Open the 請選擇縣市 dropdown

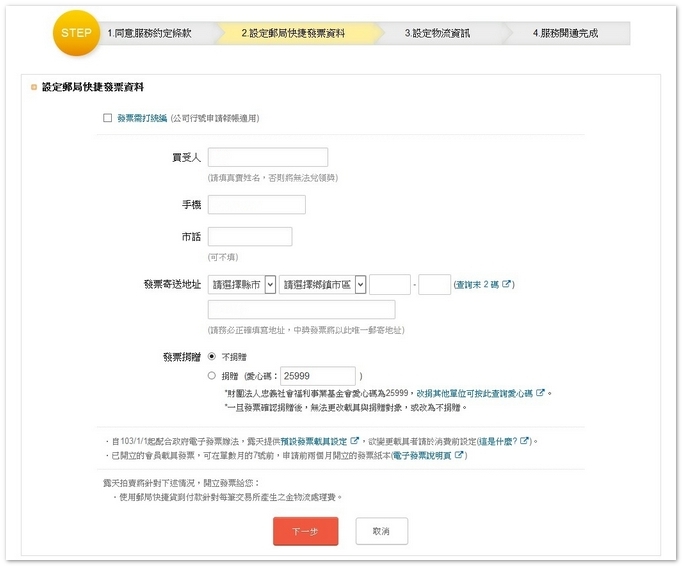(241, 285)
